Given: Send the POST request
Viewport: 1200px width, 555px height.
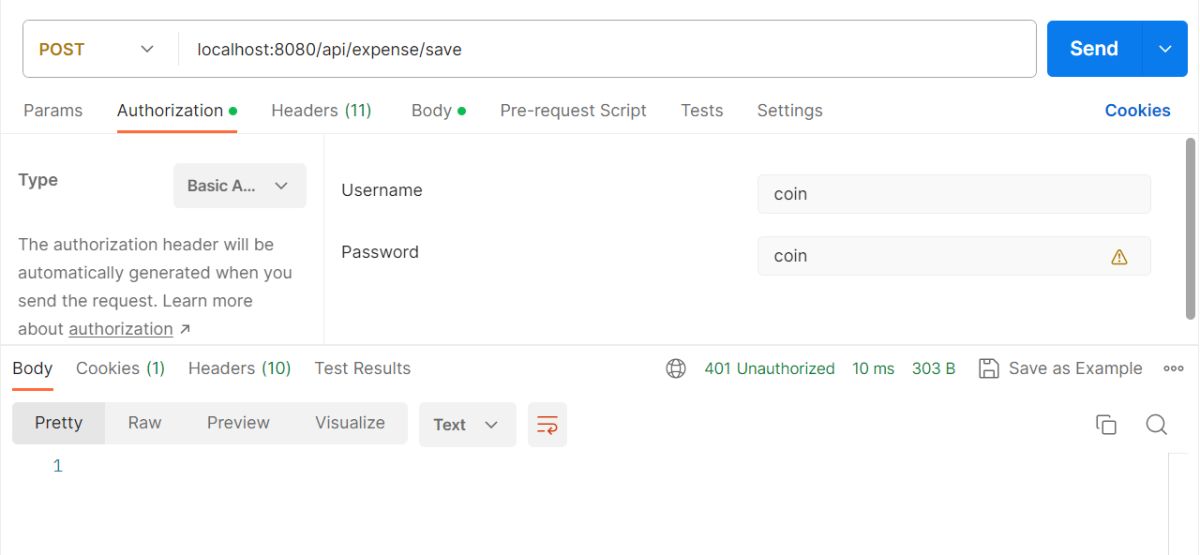Looking at the screenshot, I should [x=1094, y=49].
